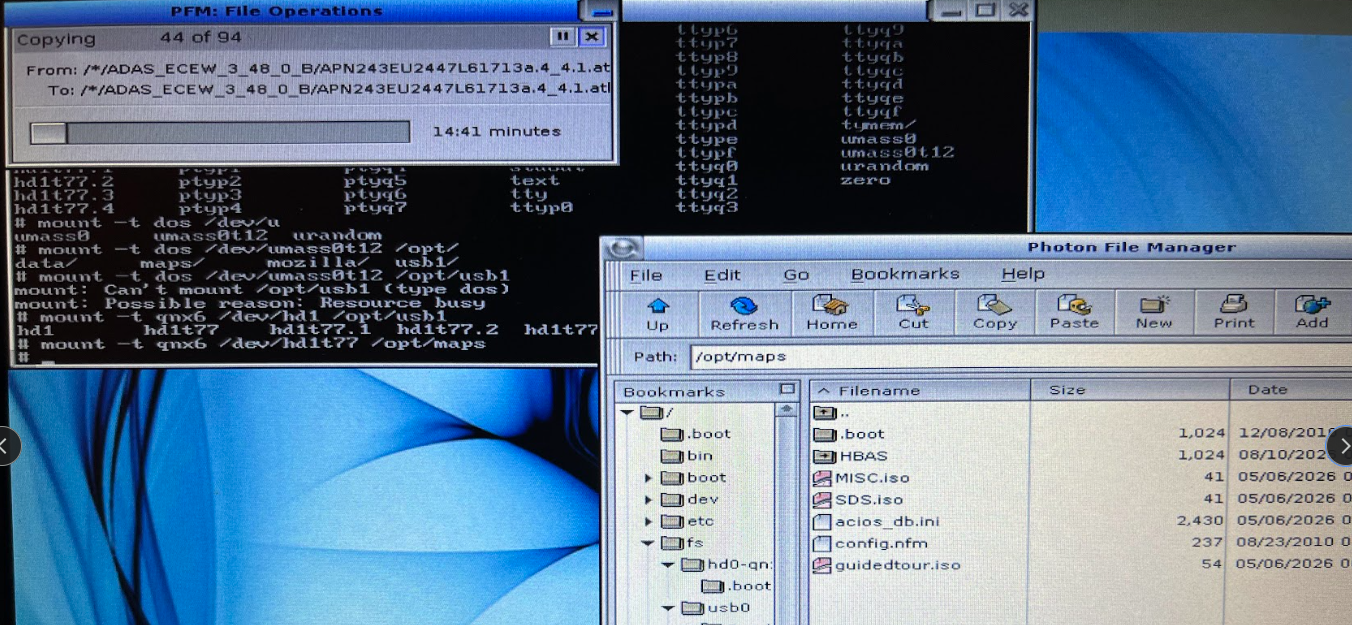Select the acios_db.ini document icon
Screen dimensions: 1352x625
(822, 521)
